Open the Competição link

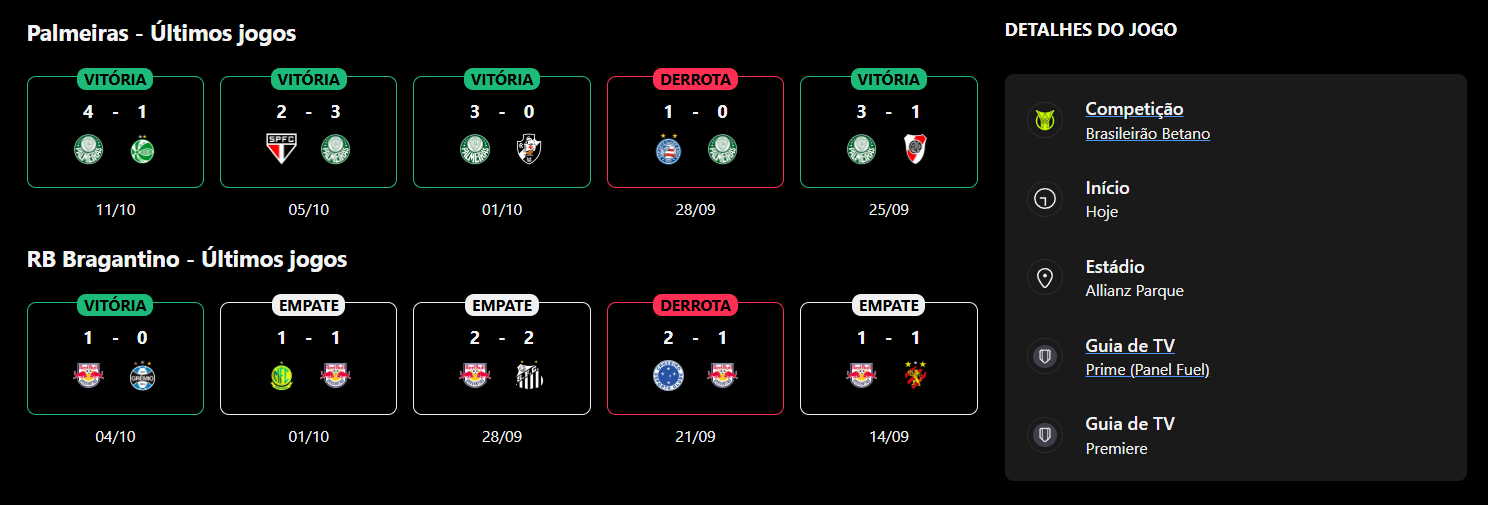1134,109
